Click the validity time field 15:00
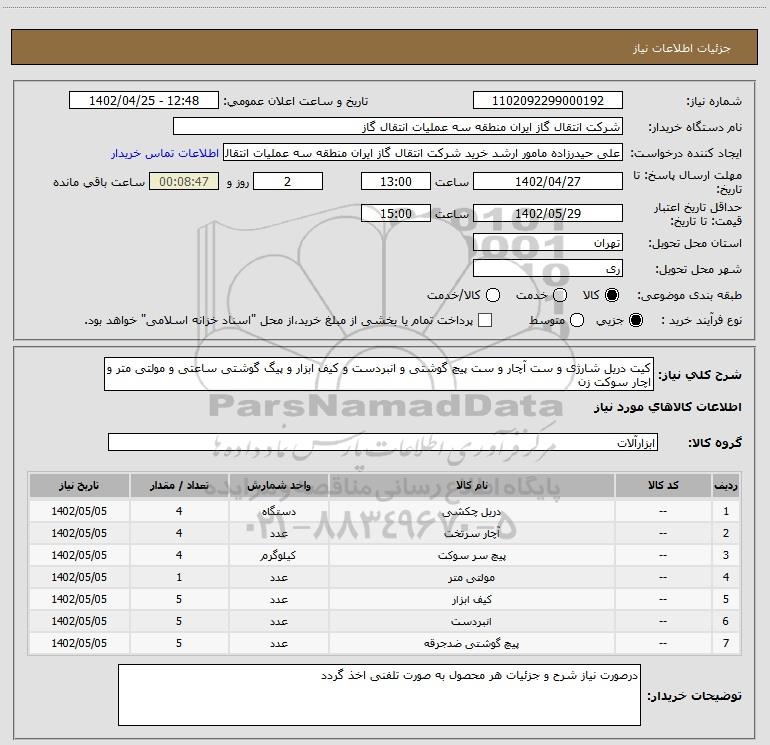Image resolution: width=770 pixels, height=745 pixels. (396, 213)
